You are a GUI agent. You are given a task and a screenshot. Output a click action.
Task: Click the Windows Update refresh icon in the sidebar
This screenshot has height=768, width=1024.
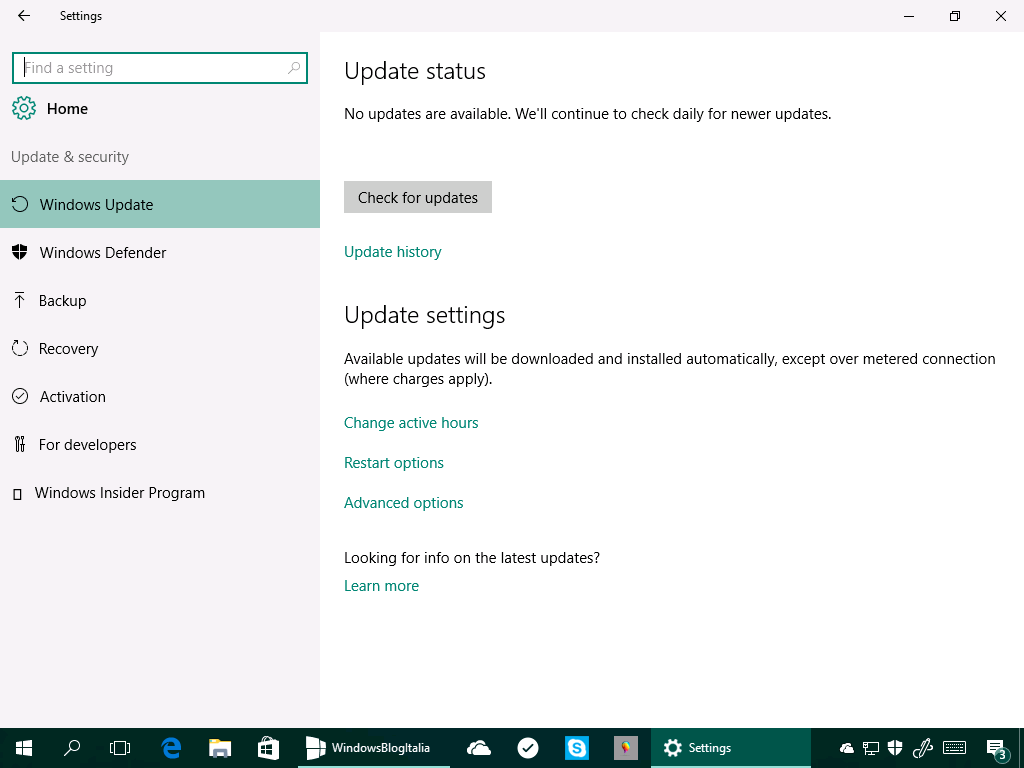click(20, 204)
